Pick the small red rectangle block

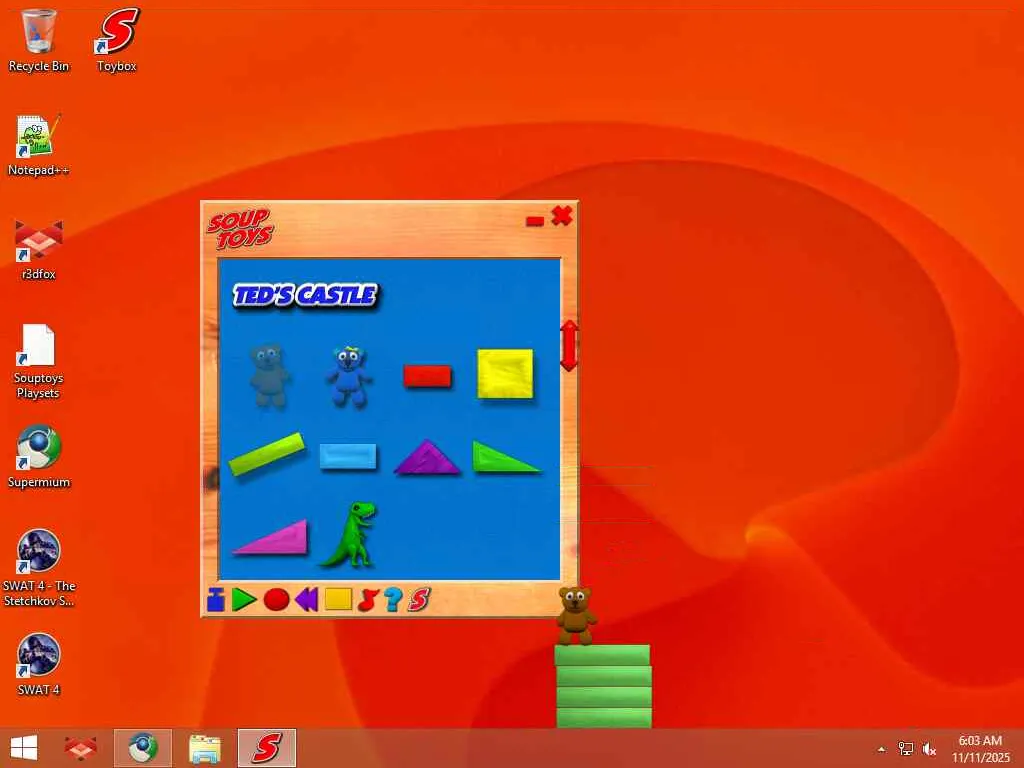tap(427, 376)
